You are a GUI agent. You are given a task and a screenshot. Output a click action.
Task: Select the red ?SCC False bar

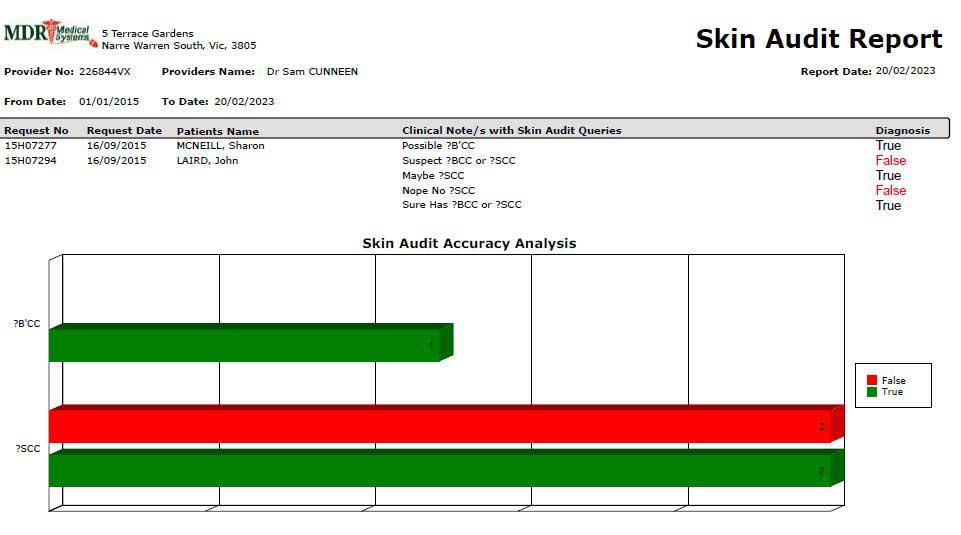click(446, 423)
